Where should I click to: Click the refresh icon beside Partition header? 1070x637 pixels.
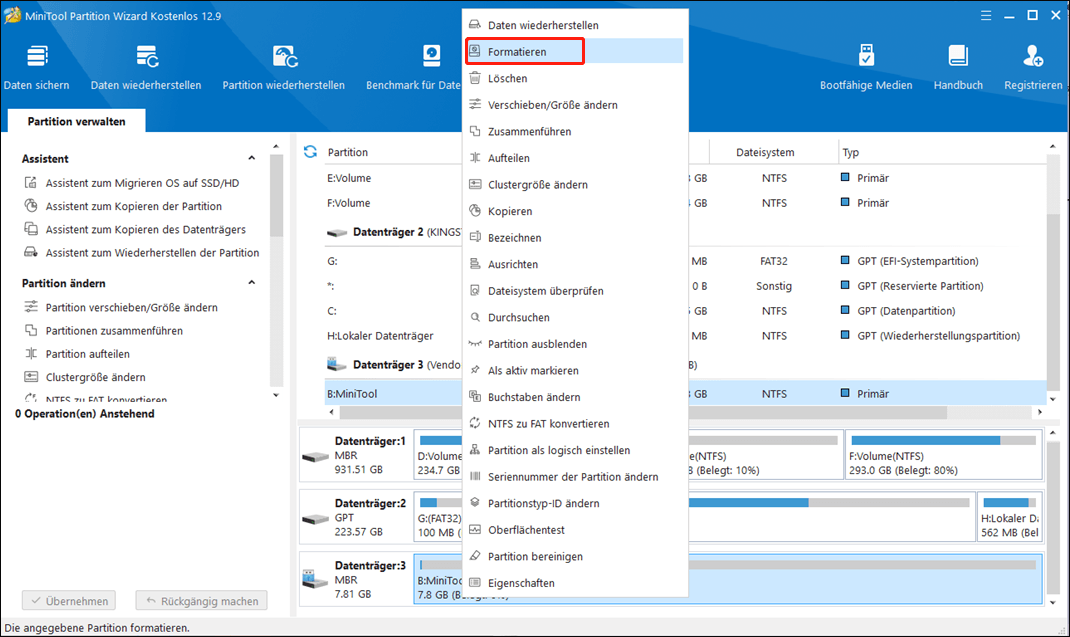pos(310,152)
